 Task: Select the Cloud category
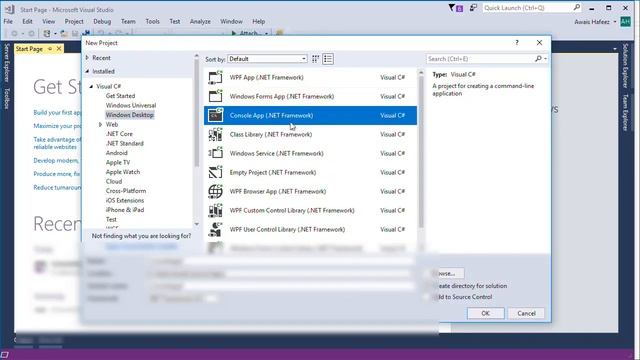click(113, 181)
